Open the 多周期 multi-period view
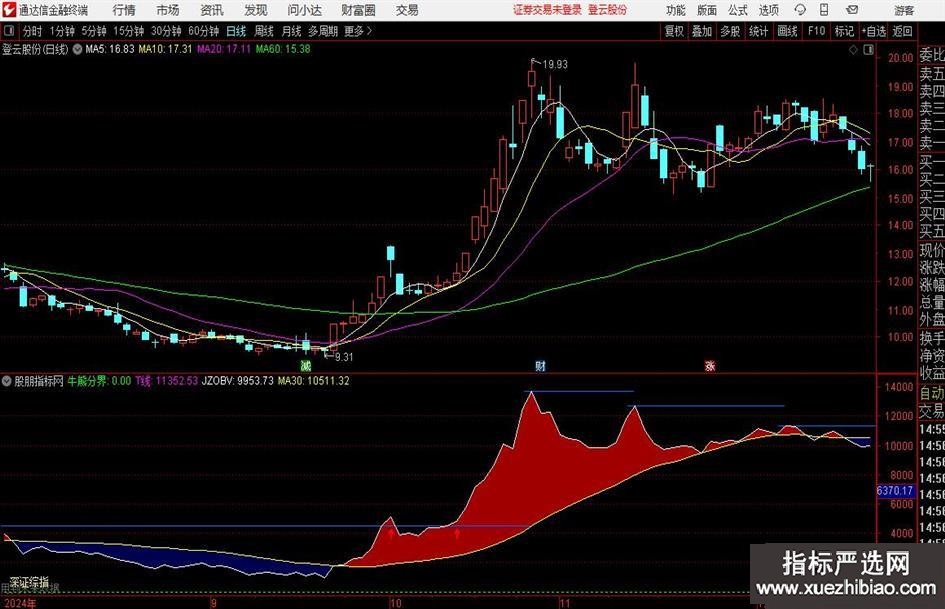945x609 pixels. 323,31
